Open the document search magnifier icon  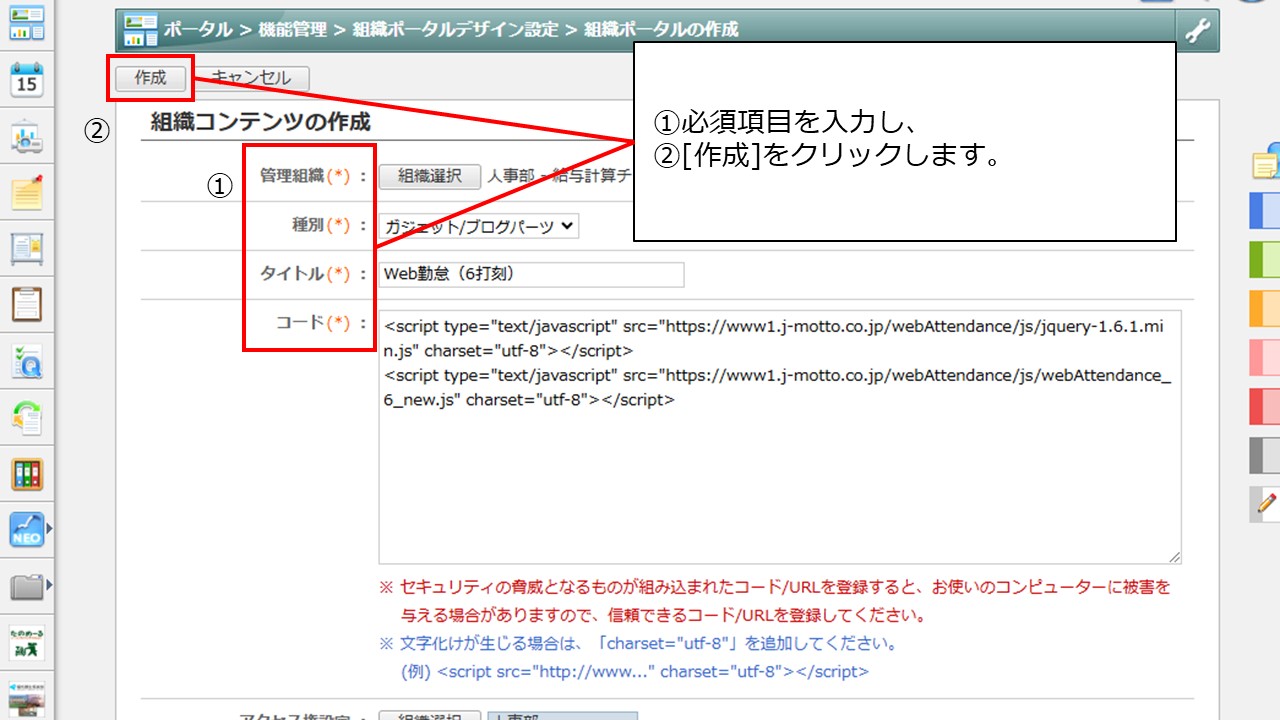point(27,361)
